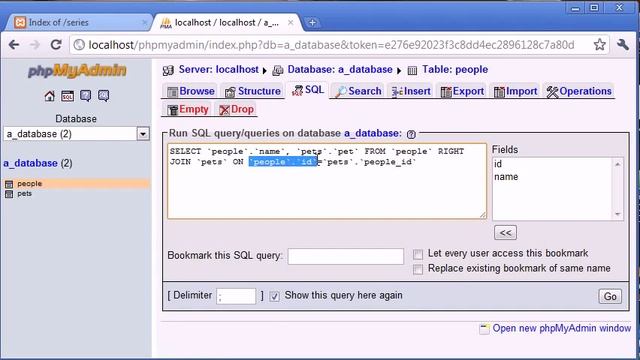The width and height of the screenshot is (640, 360).
Task: Bookmark this page with the star icon
Action: coord(599,44)
